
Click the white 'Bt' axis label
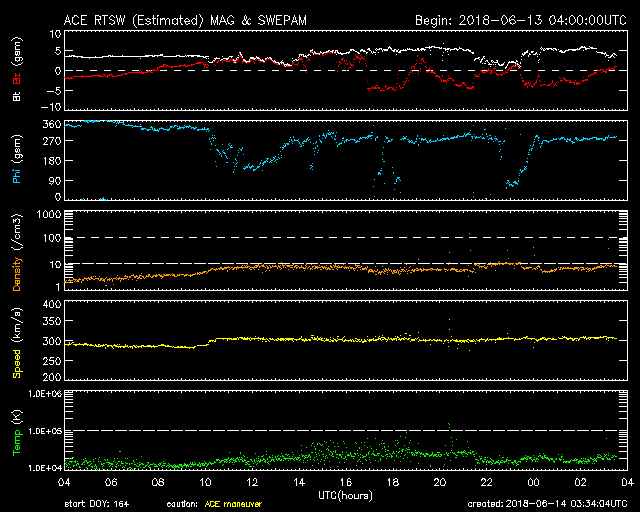(x=17, y=96)
